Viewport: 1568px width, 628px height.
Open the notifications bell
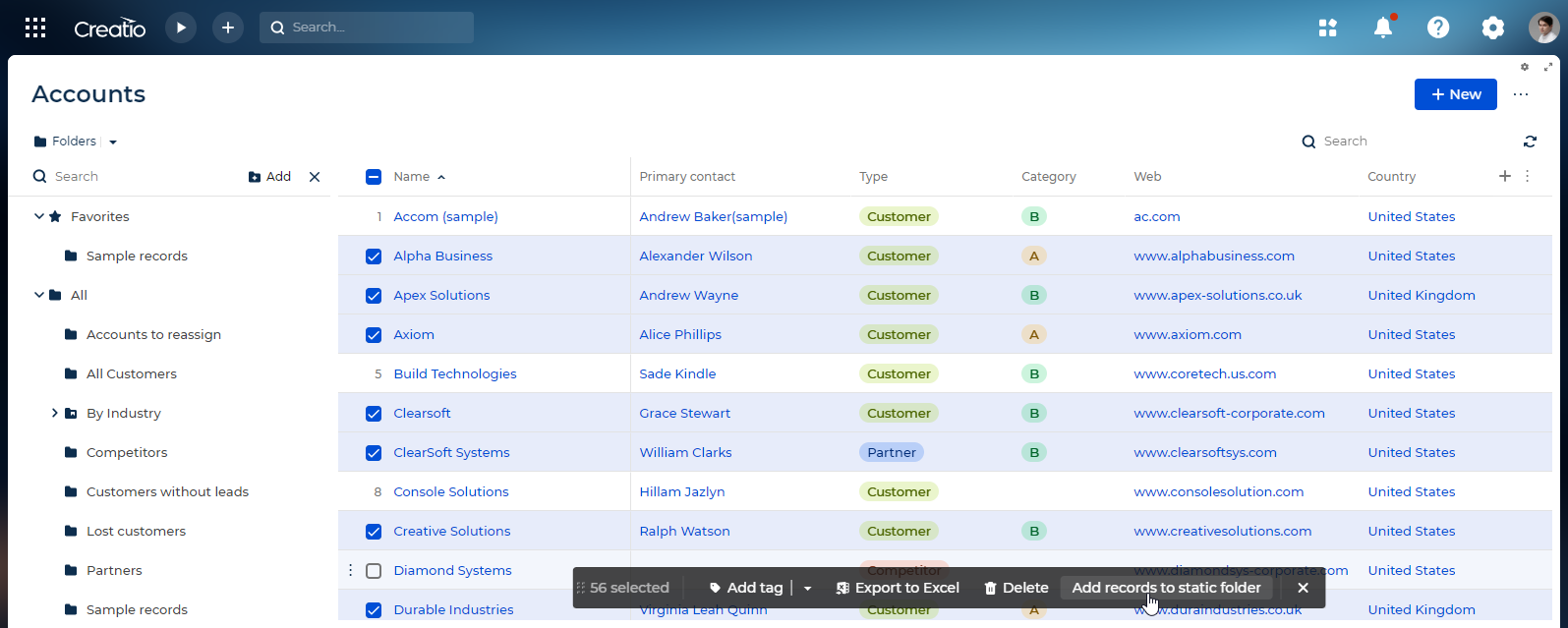[x=1383, y=28]
